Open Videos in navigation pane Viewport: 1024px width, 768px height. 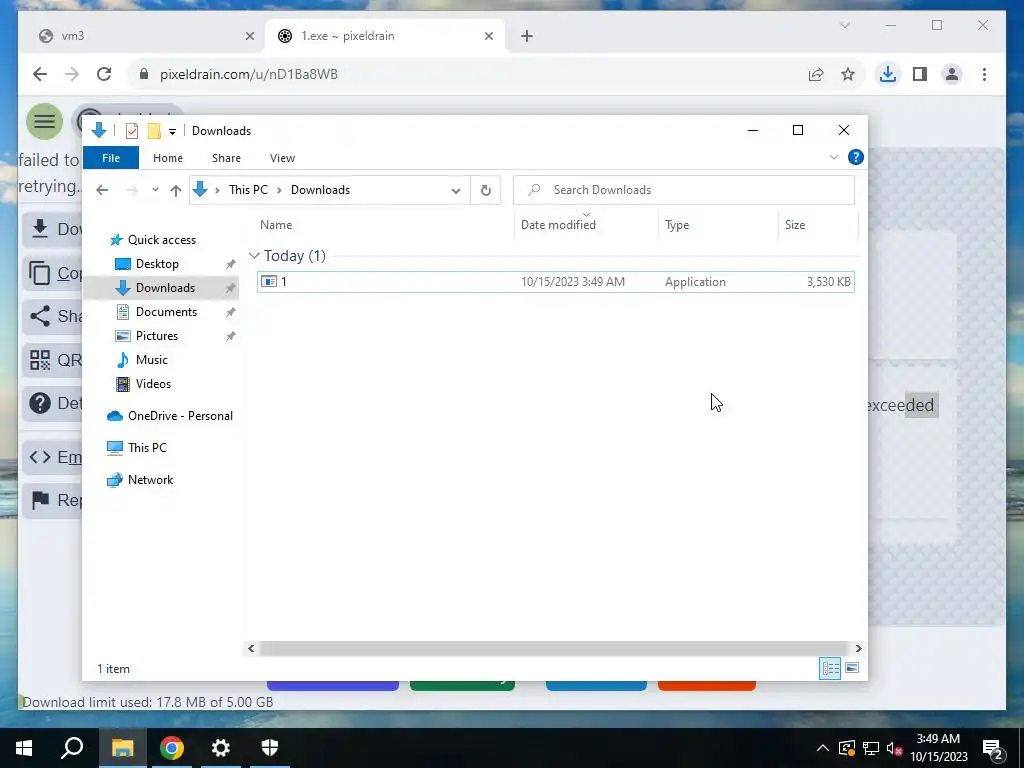click(x=153, y=384)
